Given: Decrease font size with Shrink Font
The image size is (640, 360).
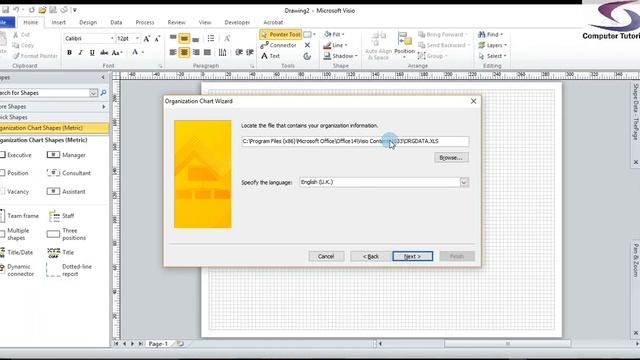Looking at the screenshot, I should coord(158,38).
